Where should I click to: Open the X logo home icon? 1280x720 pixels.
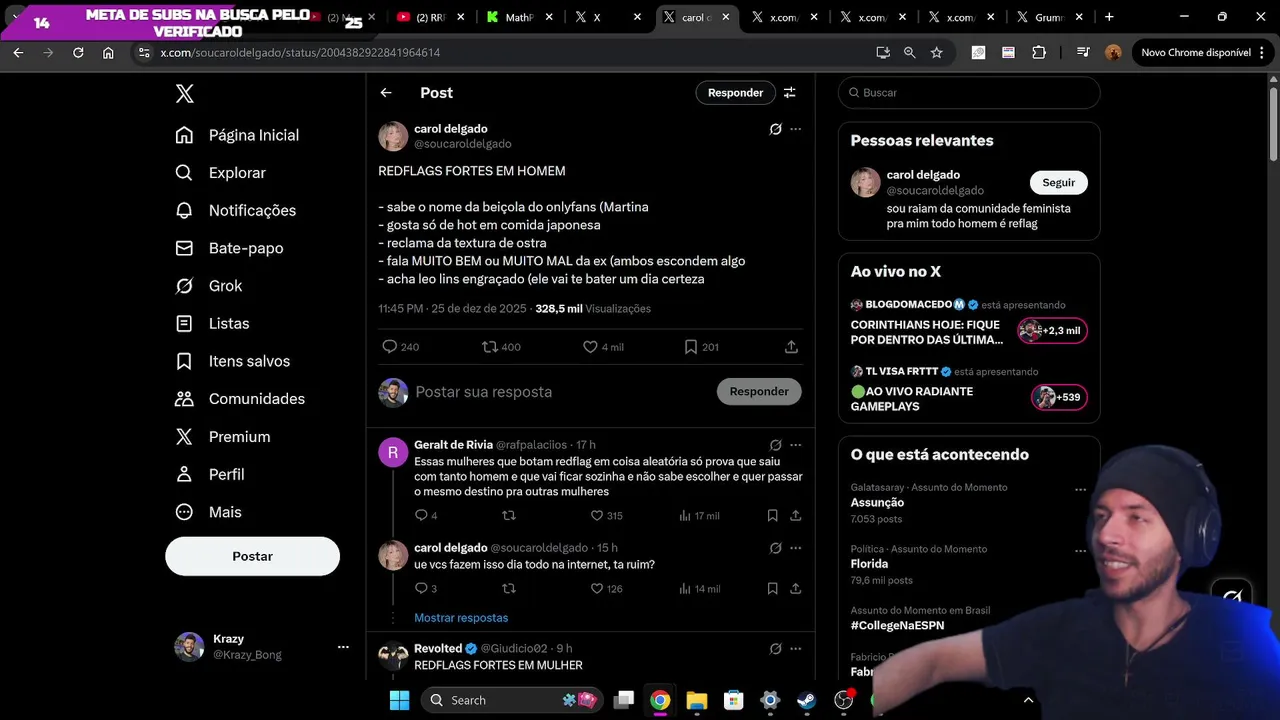pos(184,94)
